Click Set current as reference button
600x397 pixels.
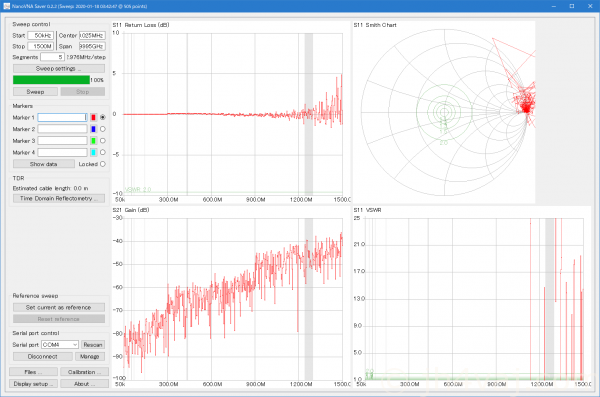[59, 307]
